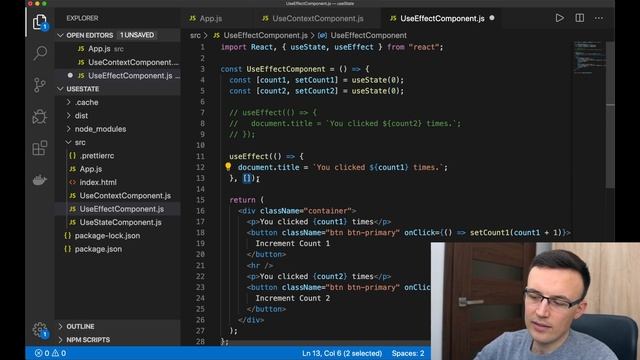Screen dimensions: 640x360
Task: Click the Spaces: 2 indentation status item
Action: (408, 353)
